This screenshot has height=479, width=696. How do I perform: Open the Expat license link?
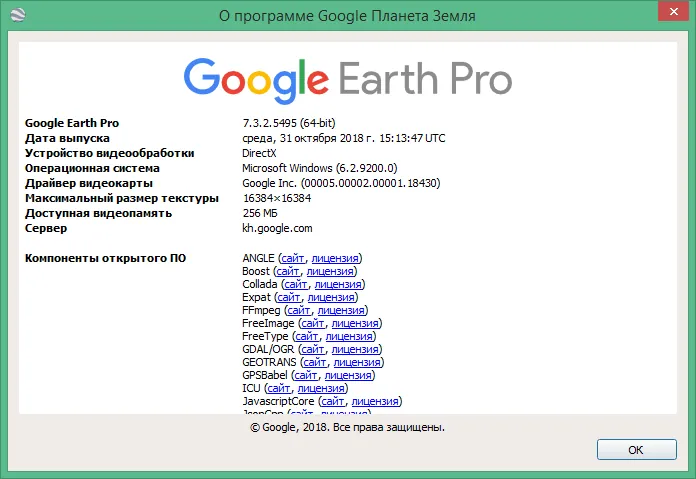331,297
